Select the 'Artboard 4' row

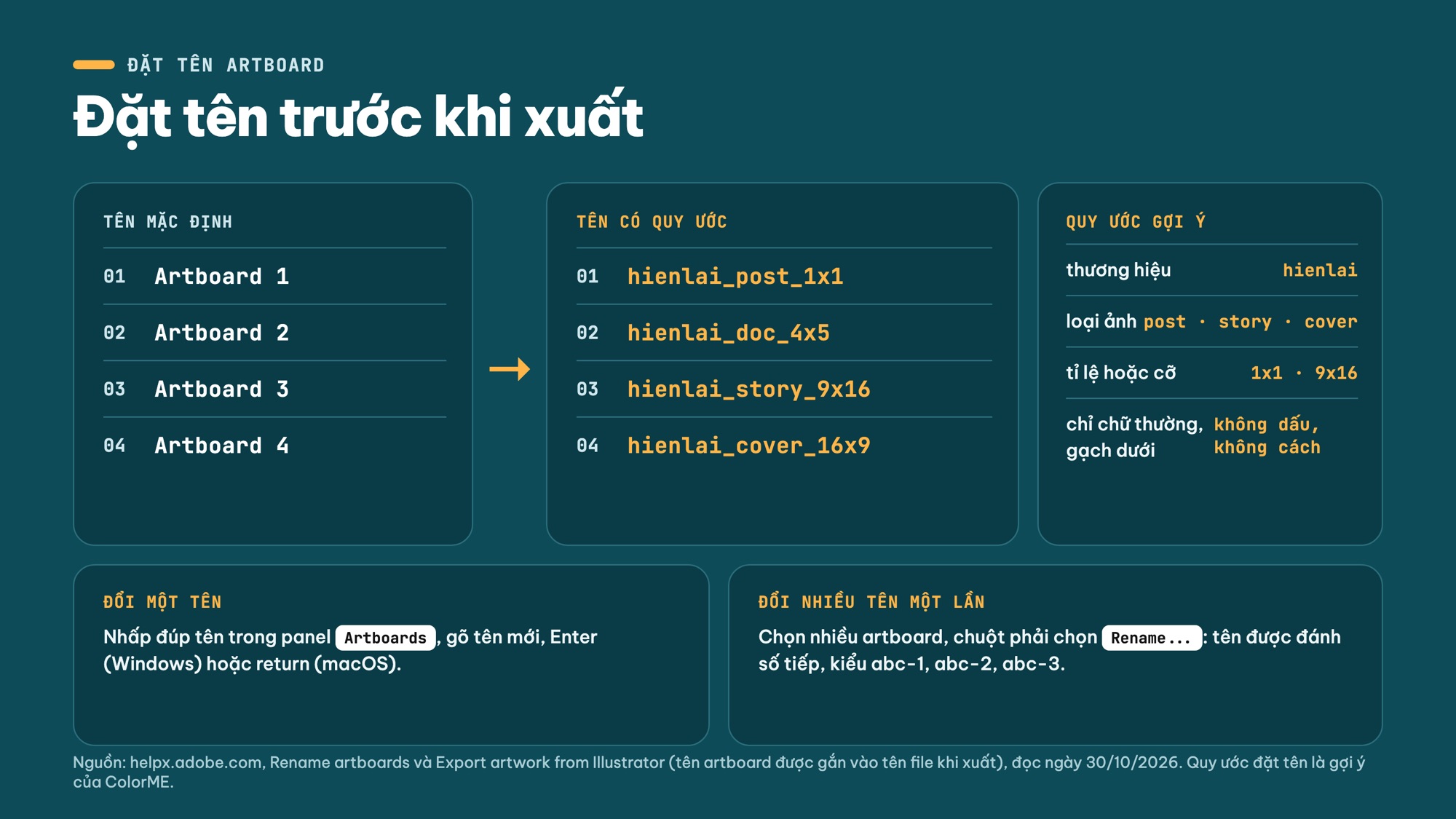(x=274, y=446)
